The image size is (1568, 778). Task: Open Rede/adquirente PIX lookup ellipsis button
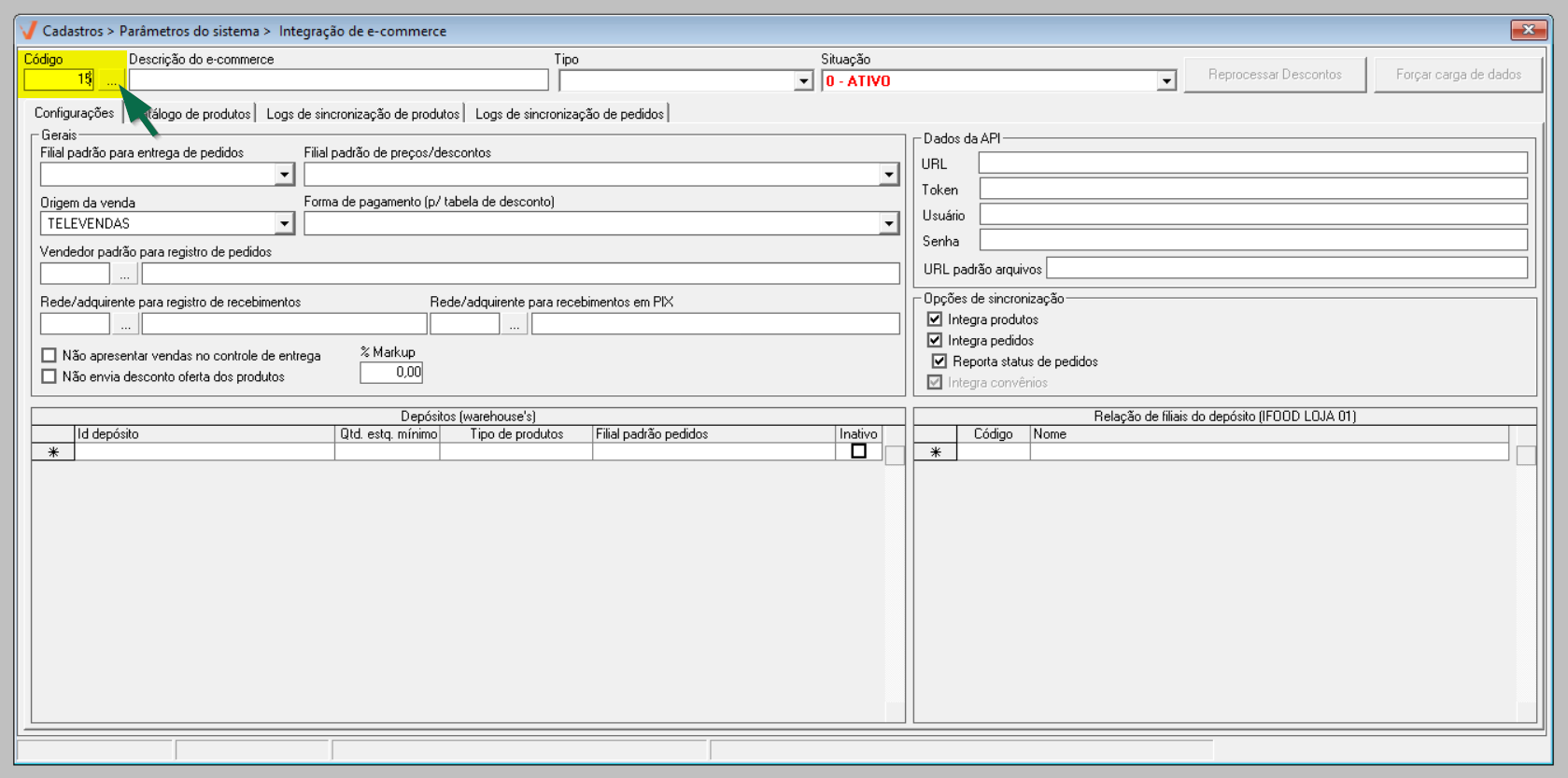click(x=515, y=324)
